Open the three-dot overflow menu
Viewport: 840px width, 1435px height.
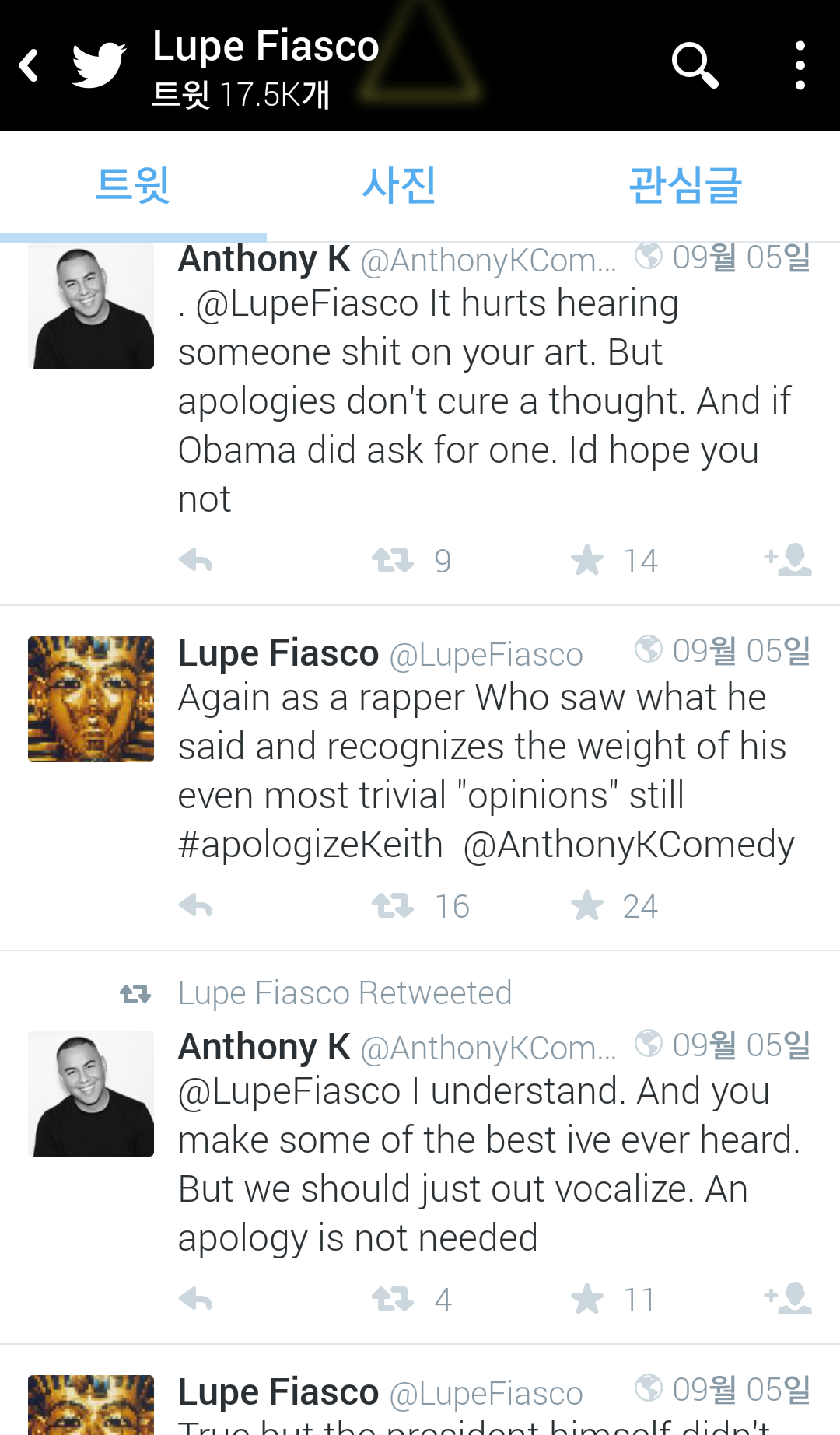[800, 65]
